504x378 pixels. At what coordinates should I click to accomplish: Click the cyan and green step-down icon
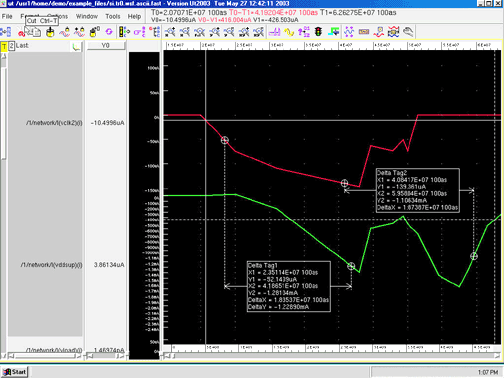point(333,32)
